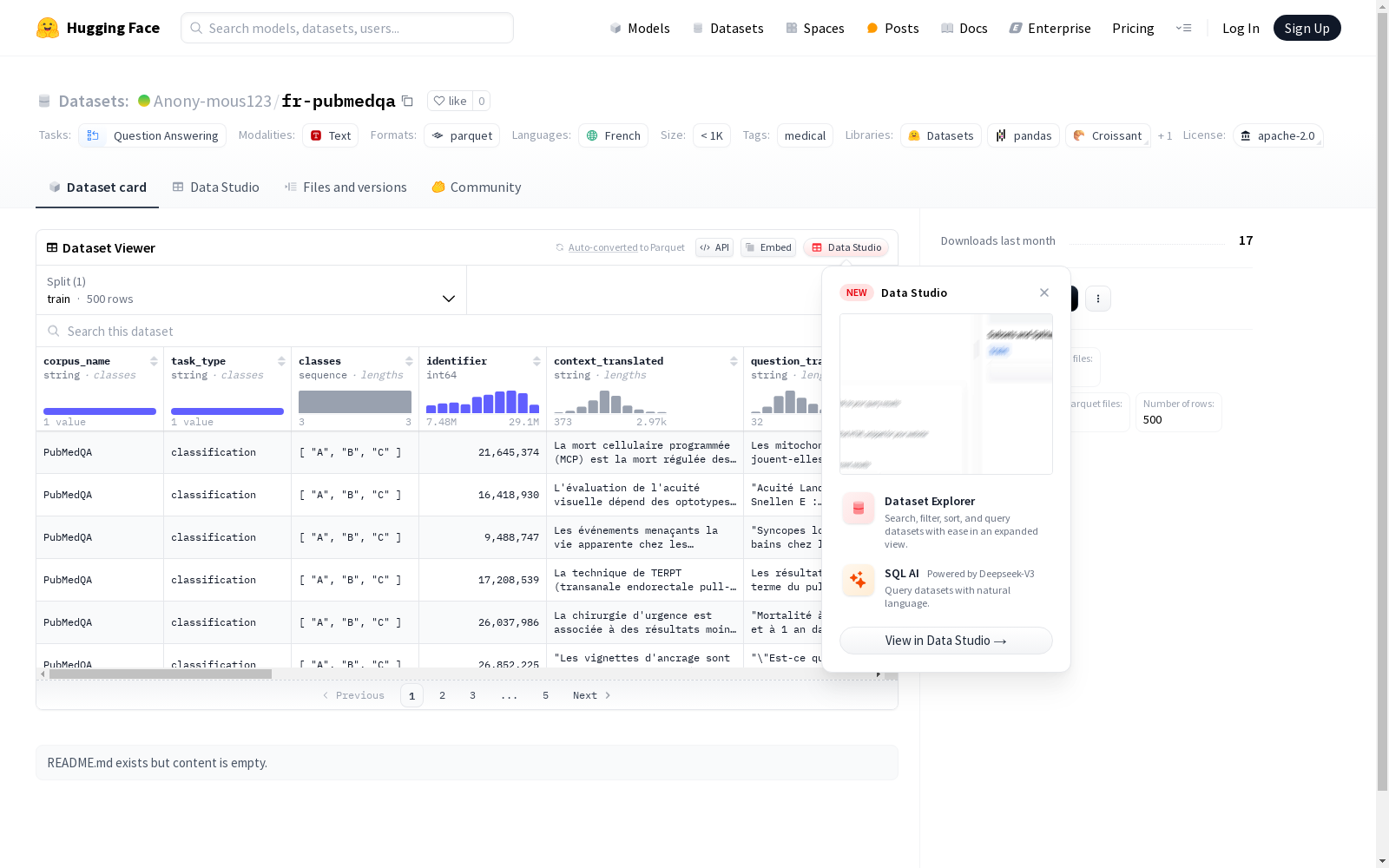The image size is (1389, 868).
Task: Click the Croissant library tag
Action: click(1108, 135)
